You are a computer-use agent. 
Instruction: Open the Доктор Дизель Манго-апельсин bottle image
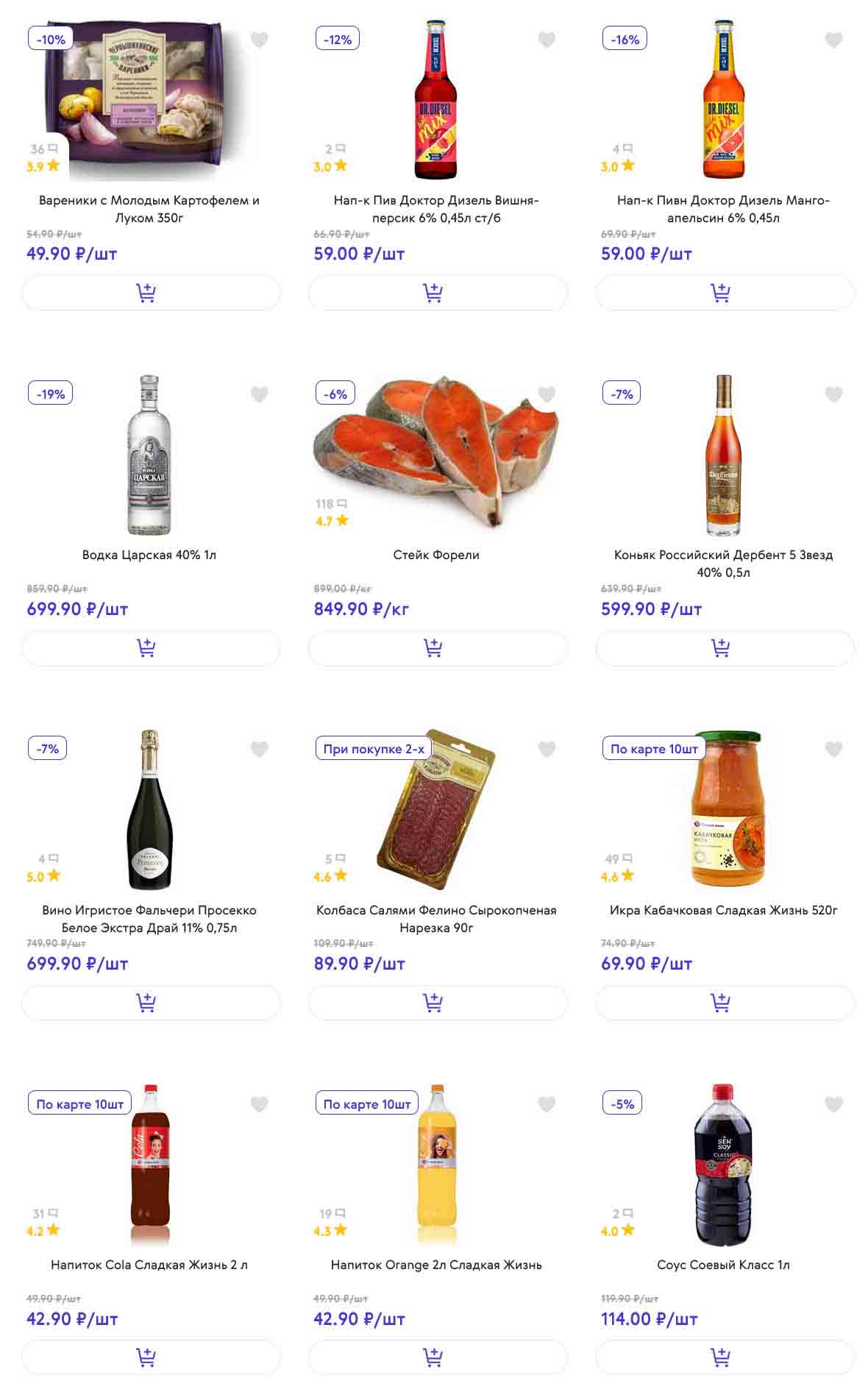click(x=724, y=100)
